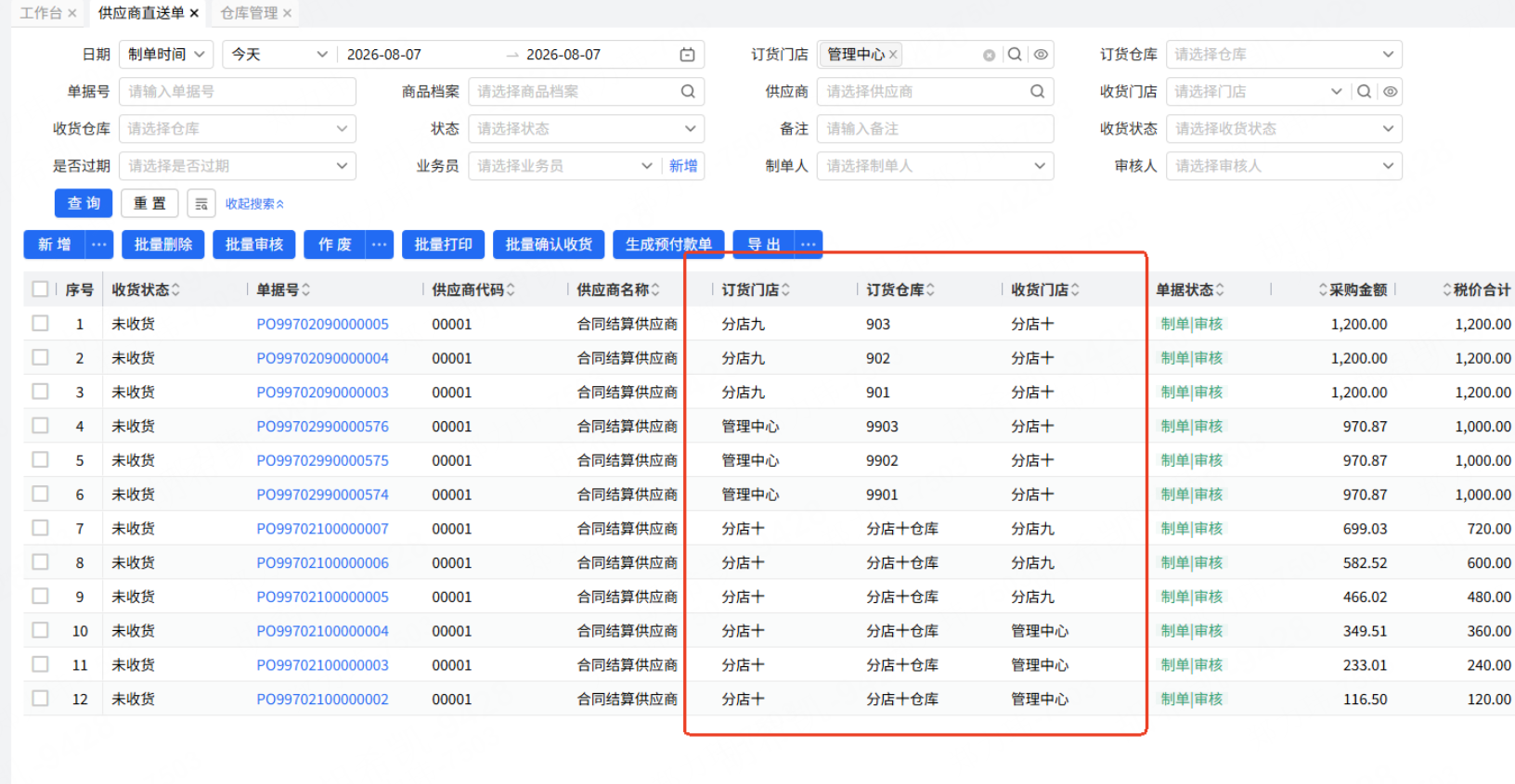Clear the 订货门店 selection
Screen dimensions: 1515x784
point(989,55)
